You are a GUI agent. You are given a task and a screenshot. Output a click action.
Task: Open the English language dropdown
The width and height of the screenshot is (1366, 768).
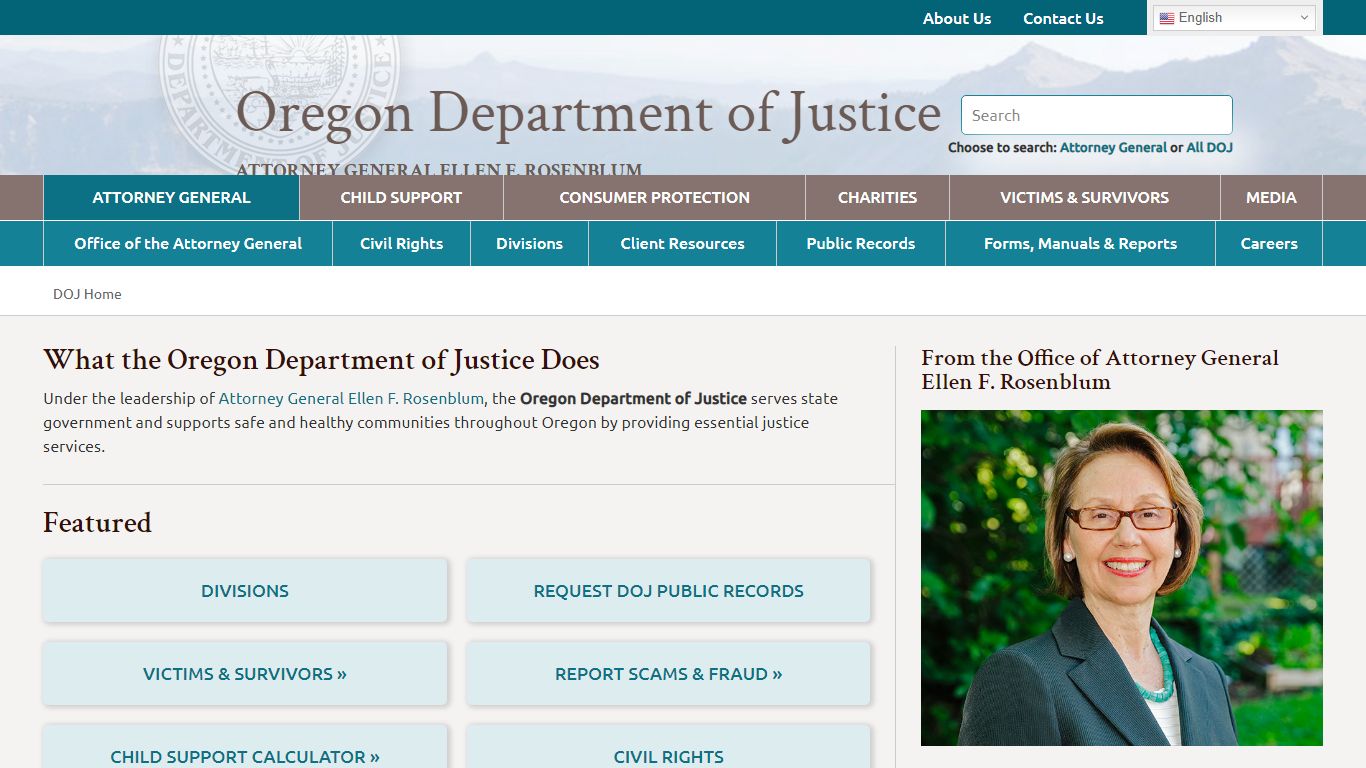click(x=1234, y=18)
